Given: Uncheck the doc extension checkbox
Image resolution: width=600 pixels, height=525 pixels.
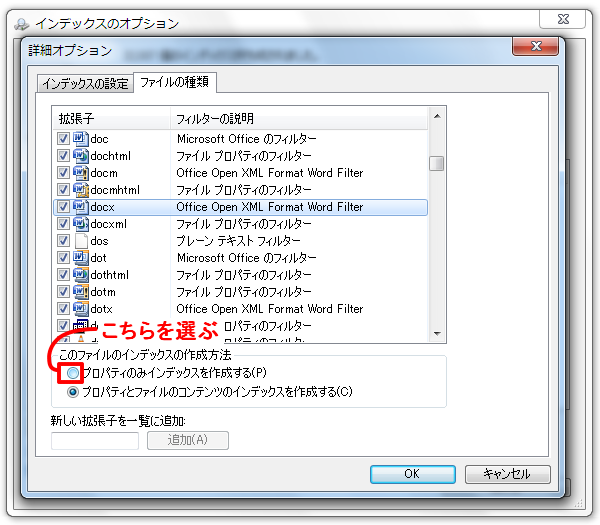Looking at the screenshot, I should (x=63, y=139).
